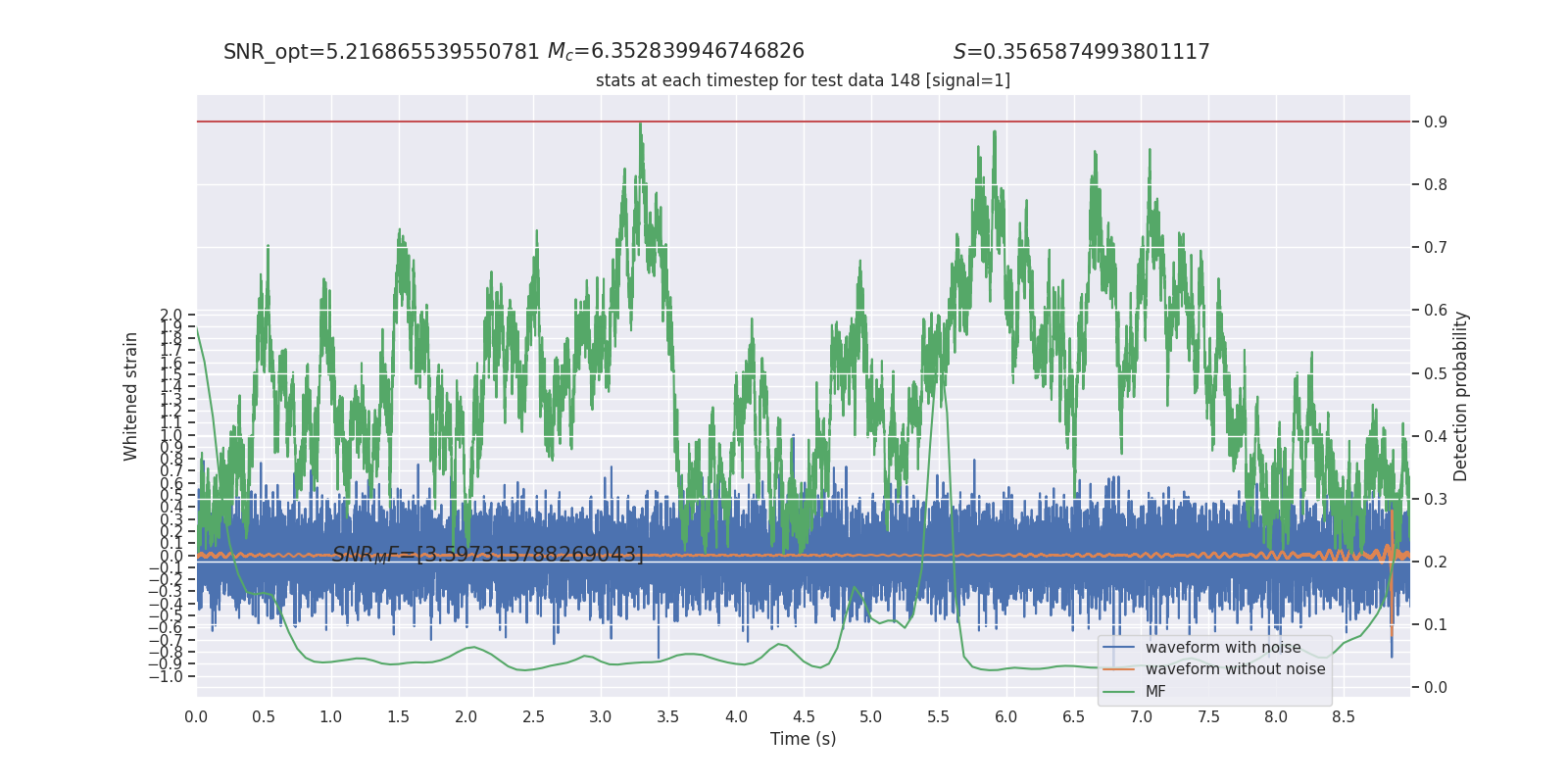Image resolution: width=1568 pixels, height=784 pixels.
Task: Click x-axis tick label 3.0
Action: (601, 716)
